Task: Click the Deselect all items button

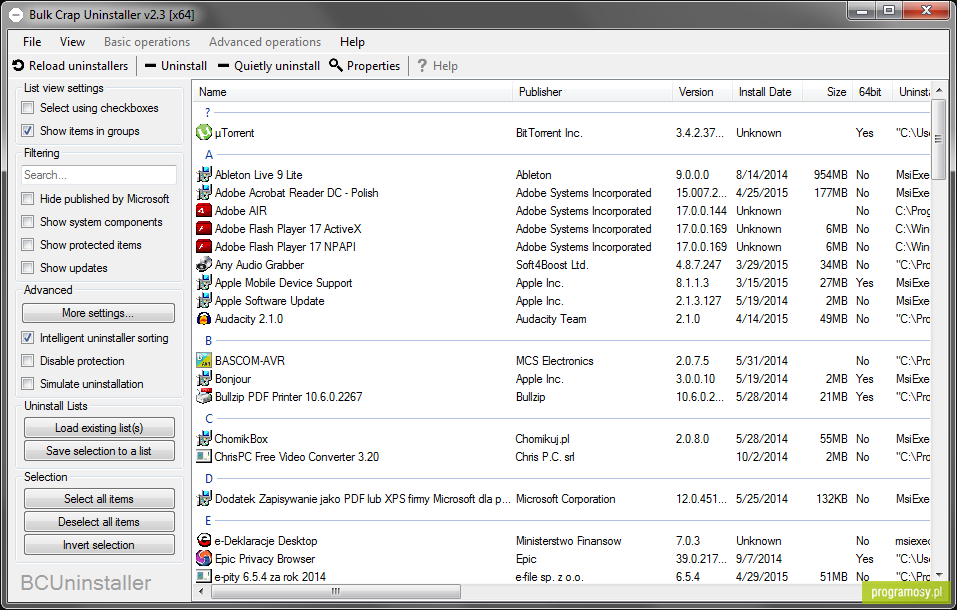Action: pos(99,522)
